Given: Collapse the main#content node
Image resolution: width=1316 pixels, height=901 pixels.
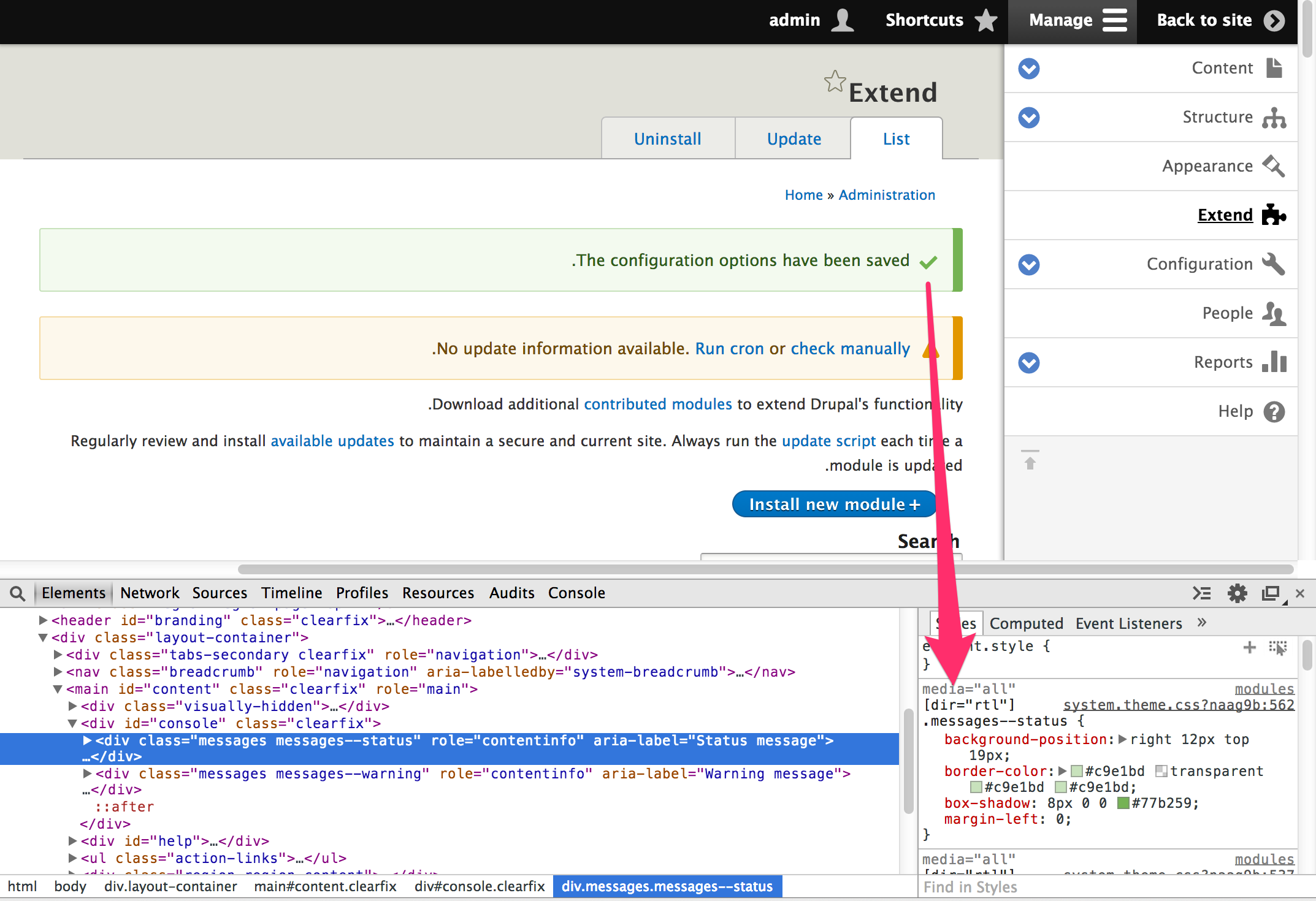Looking at the screenshot, I should pos(58,689).
